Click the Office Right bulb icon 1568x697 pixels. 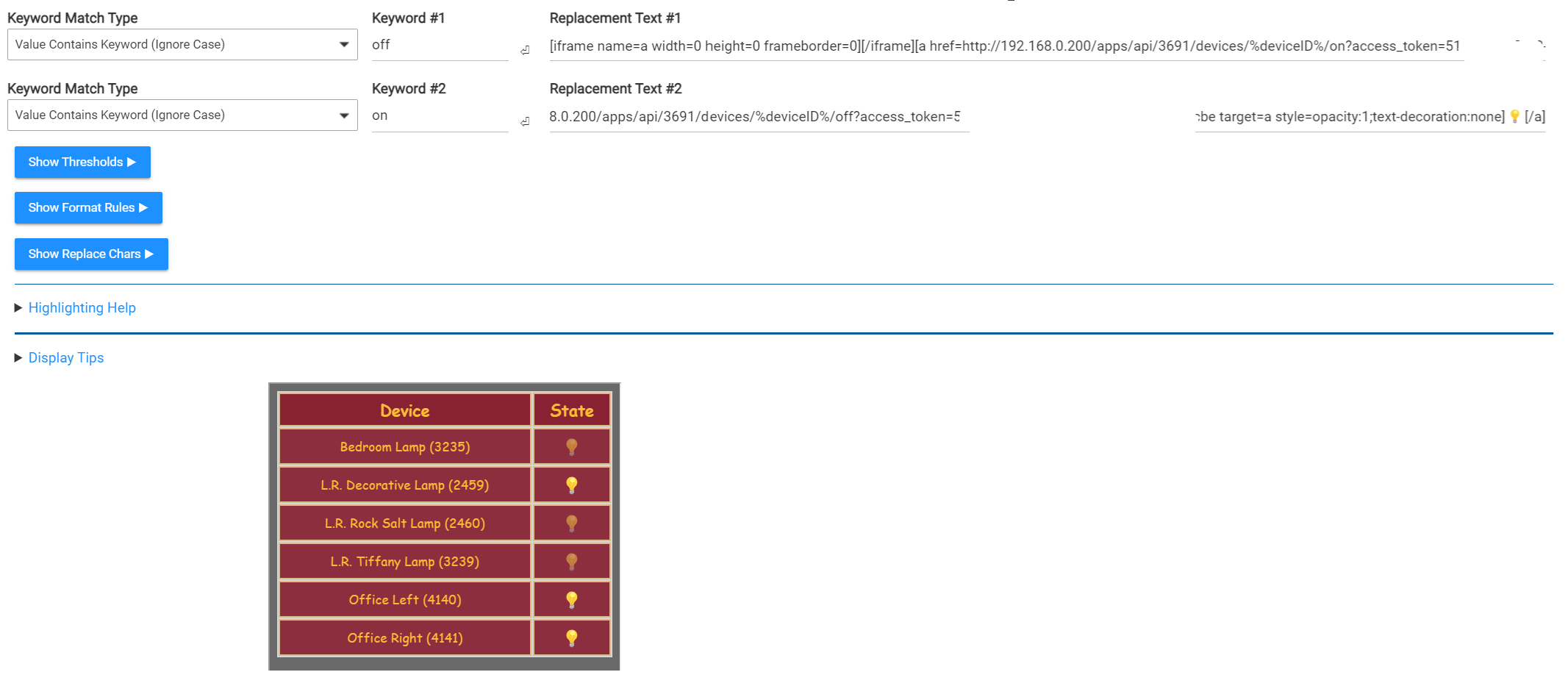pos(572,638)
